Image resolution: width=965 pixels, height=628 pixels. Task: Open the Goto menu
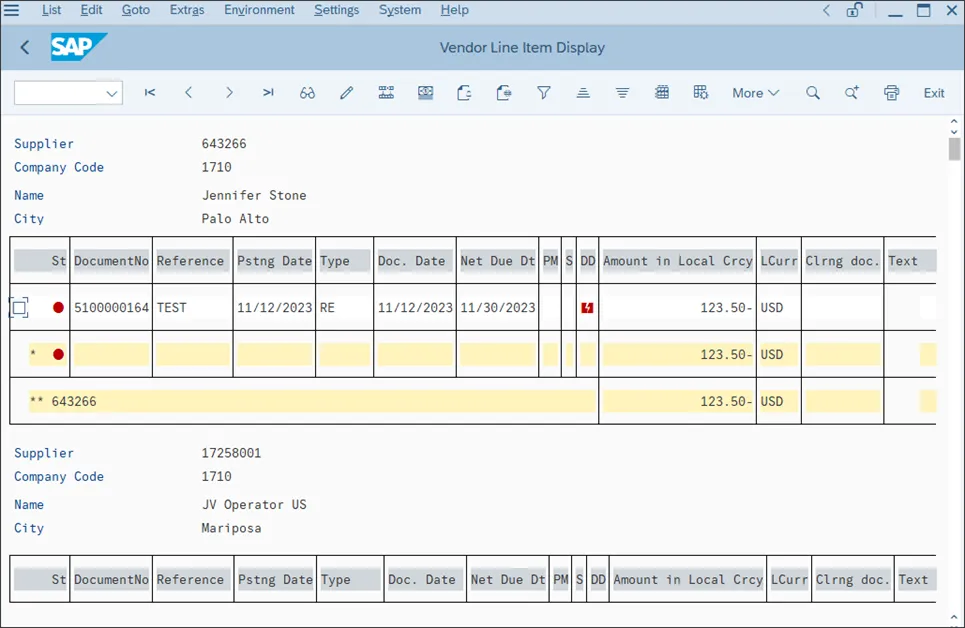tap(135, 10)
